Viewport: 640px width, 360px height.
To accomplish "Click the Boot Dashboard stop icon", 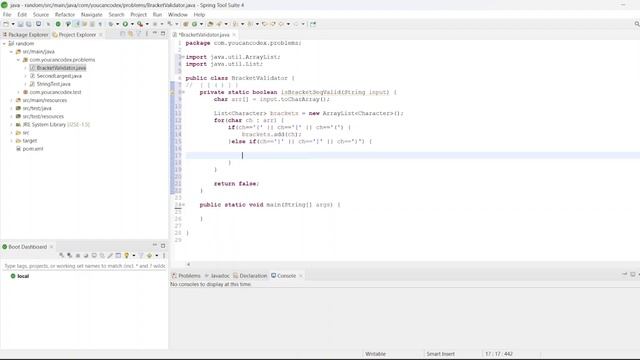I will coord(78,256).
